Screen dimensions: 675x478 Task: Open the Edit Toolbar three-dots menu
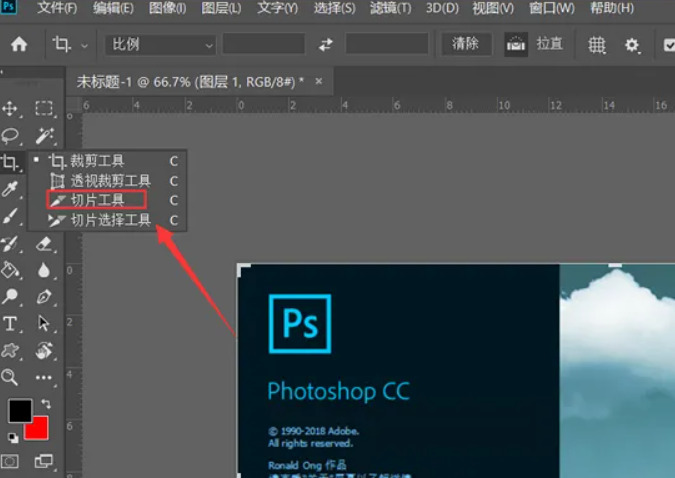43,378
